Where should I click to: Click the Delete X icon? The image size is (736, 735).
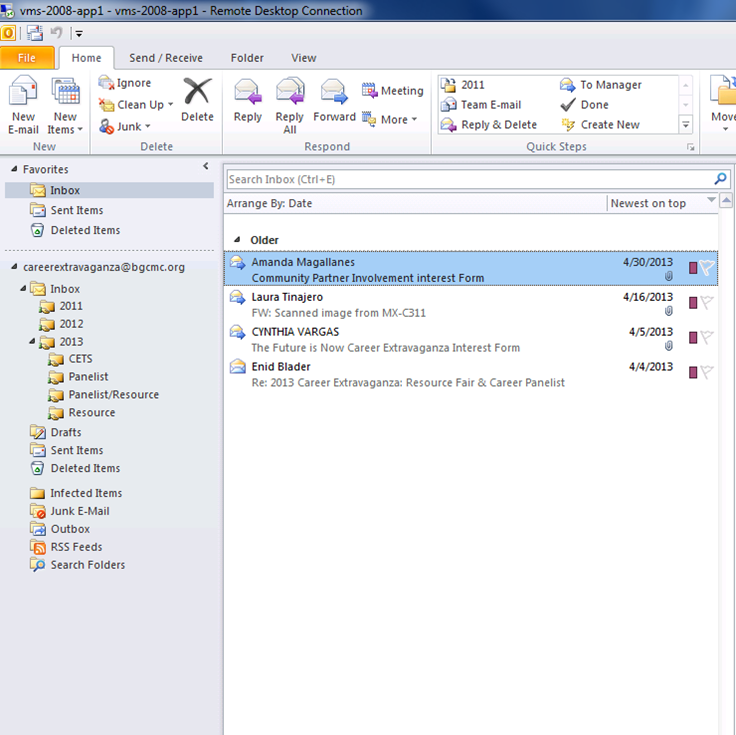tap(197, 91)
